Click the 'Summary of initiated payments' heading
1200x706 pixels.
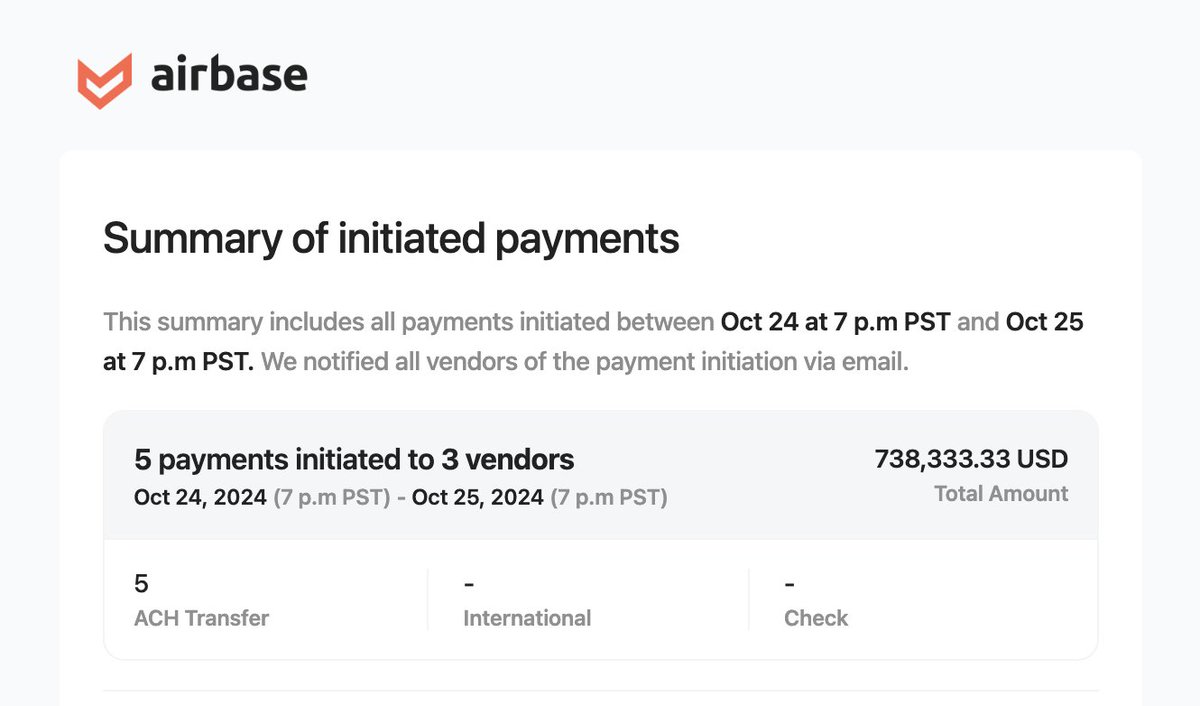[390, 239]
